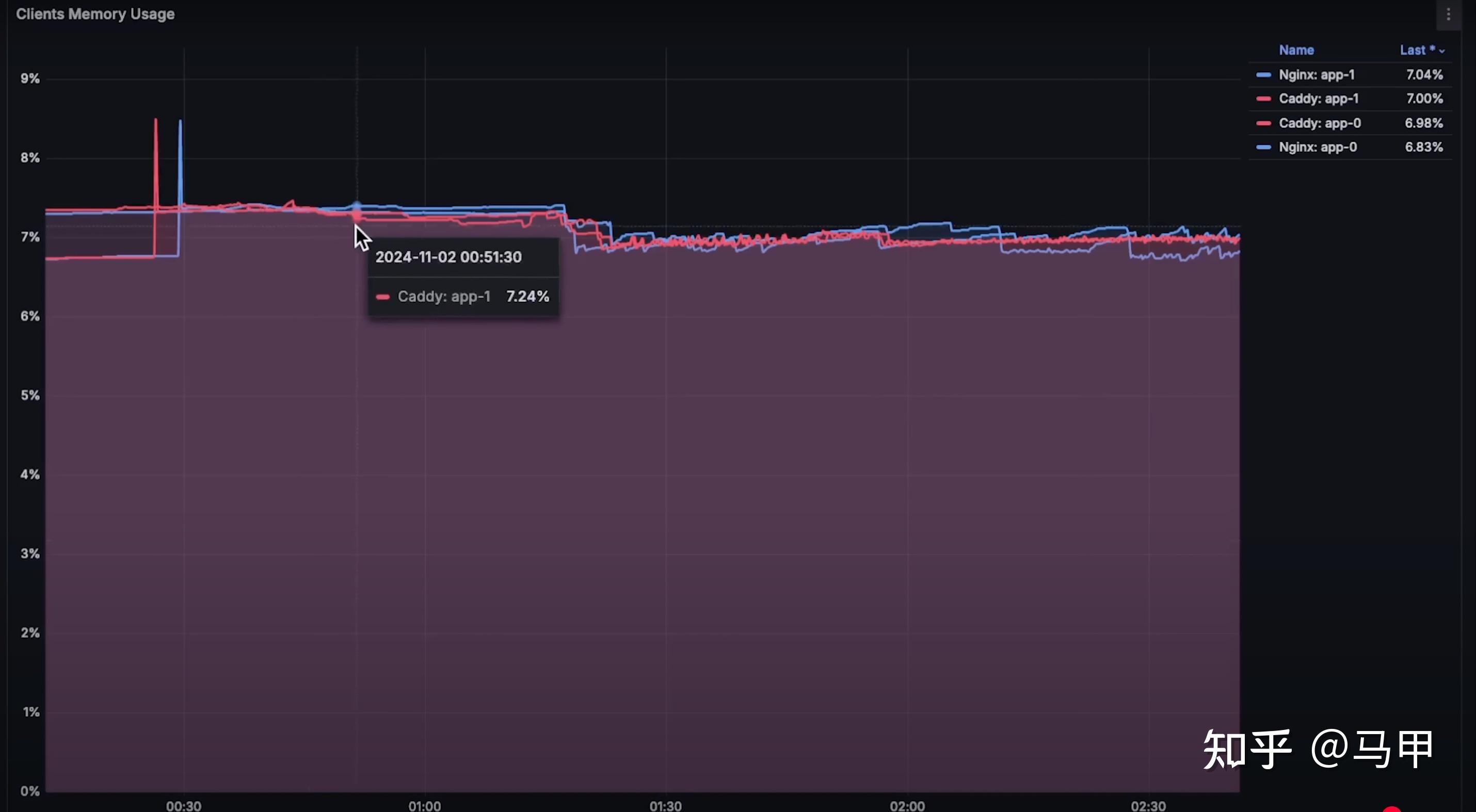Click the asterisk icon beside Last header

pos(1433,48)
